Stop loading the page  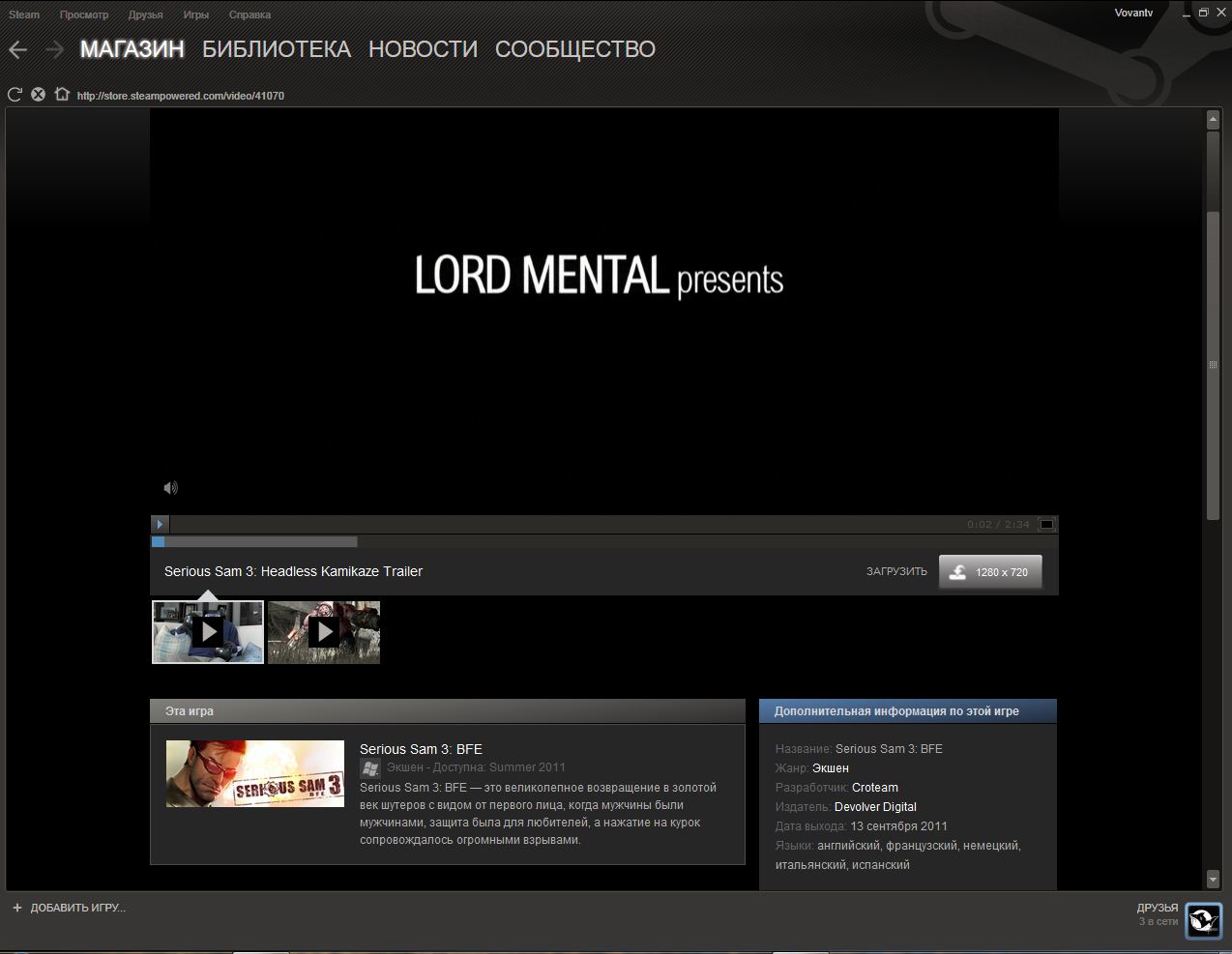38,95
